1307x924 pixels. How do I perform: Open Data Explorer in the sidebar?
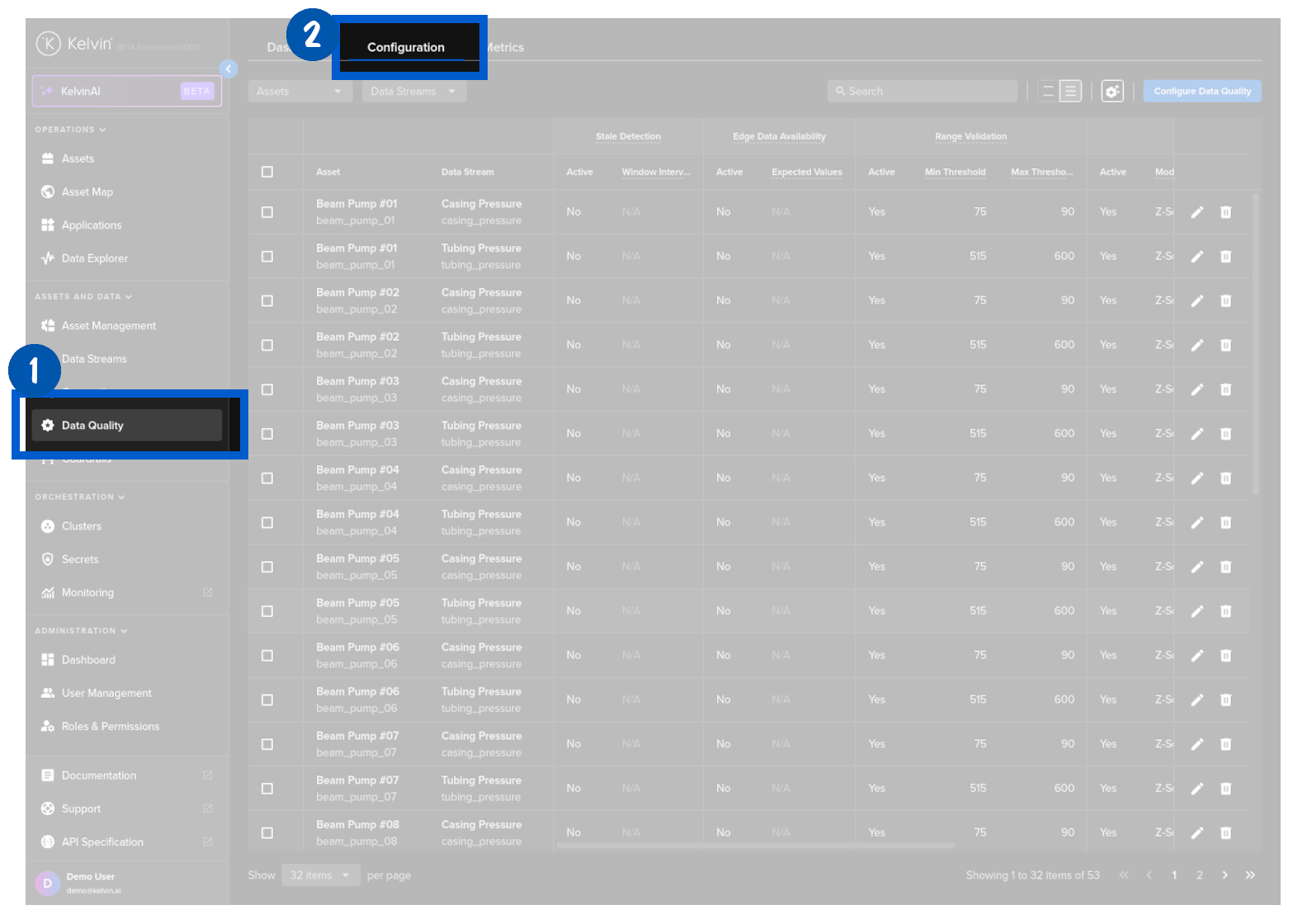94,259
